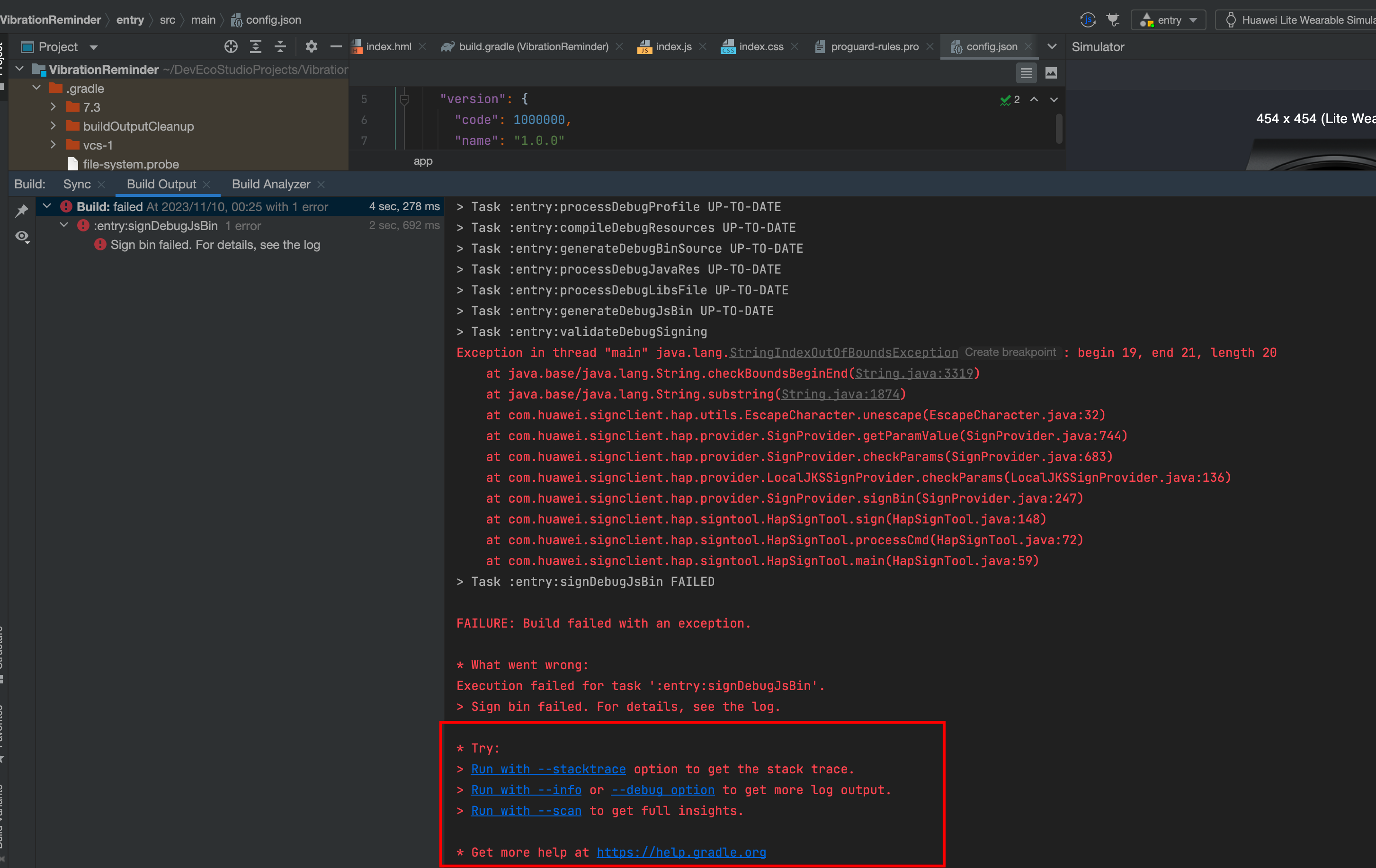This screenshot has height=868, width=1376.
Task: Expand the 7.3 folder
Action: 53,107
